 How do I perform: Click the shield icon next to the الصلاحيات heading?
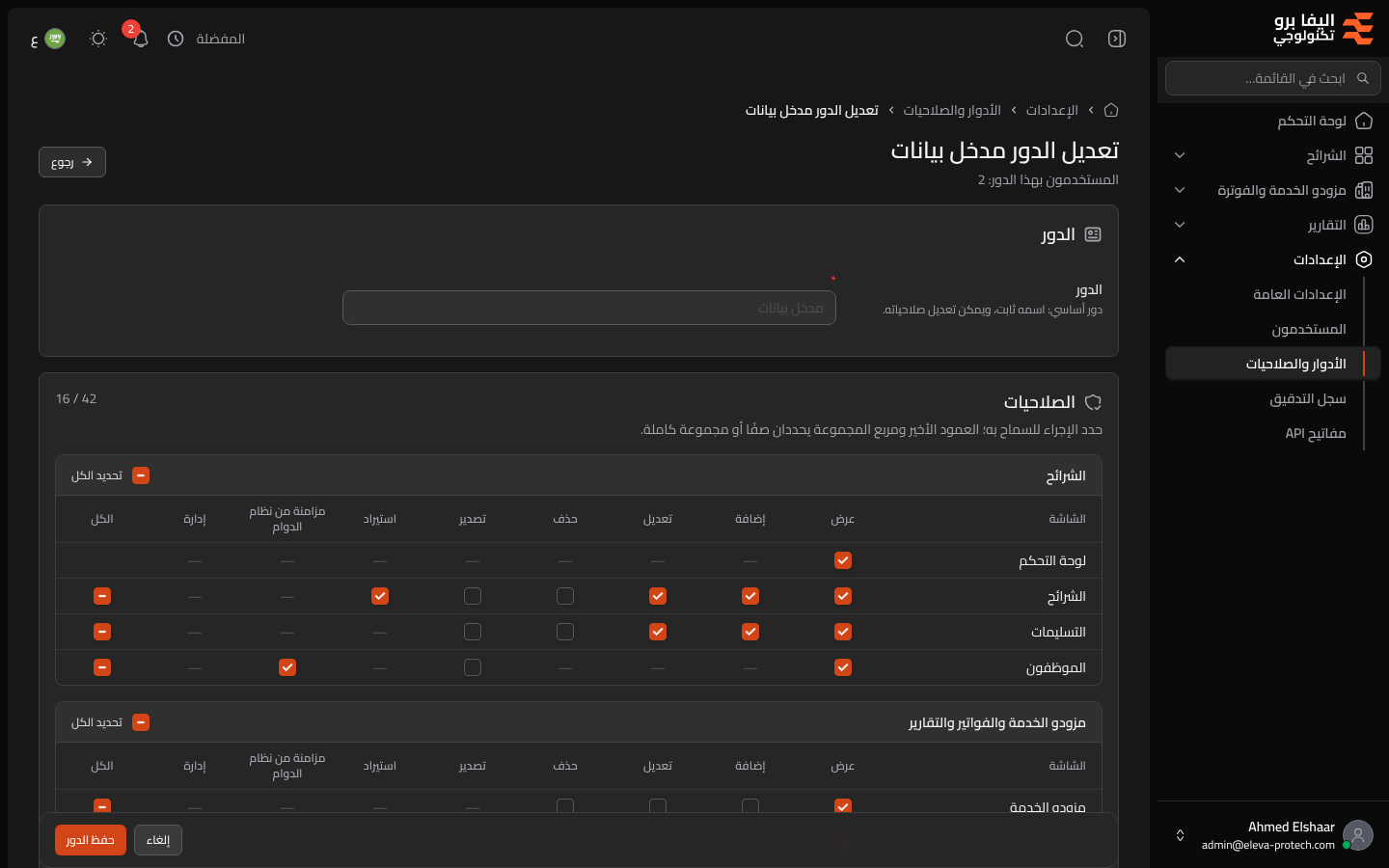point(1093,402)
